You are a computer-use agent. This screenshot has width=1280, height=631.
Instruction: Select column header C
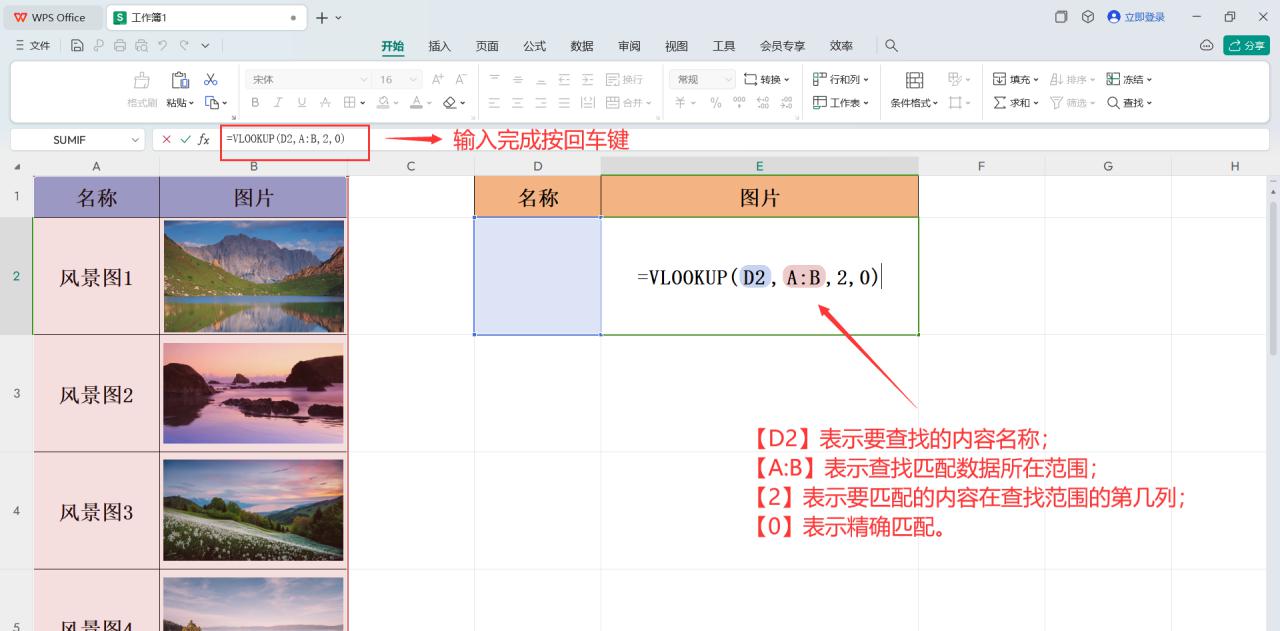pyautogui.click(x=411, y=166)
